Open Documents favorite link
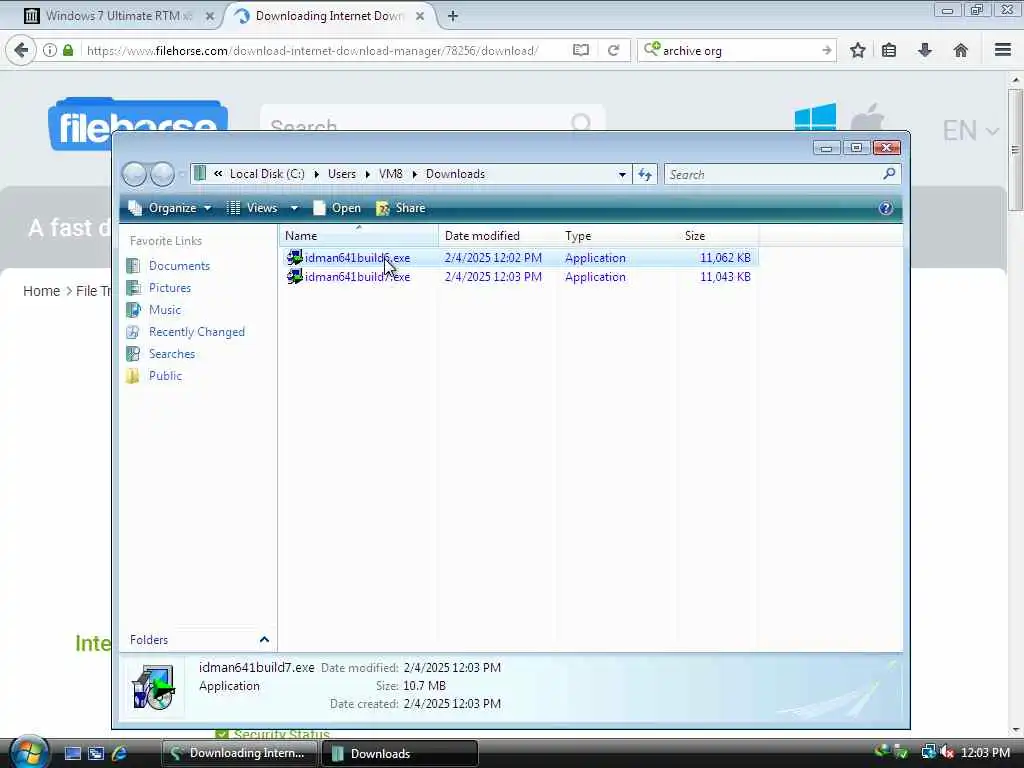This screenshot has width=1024, height=768. click(168, 266)
